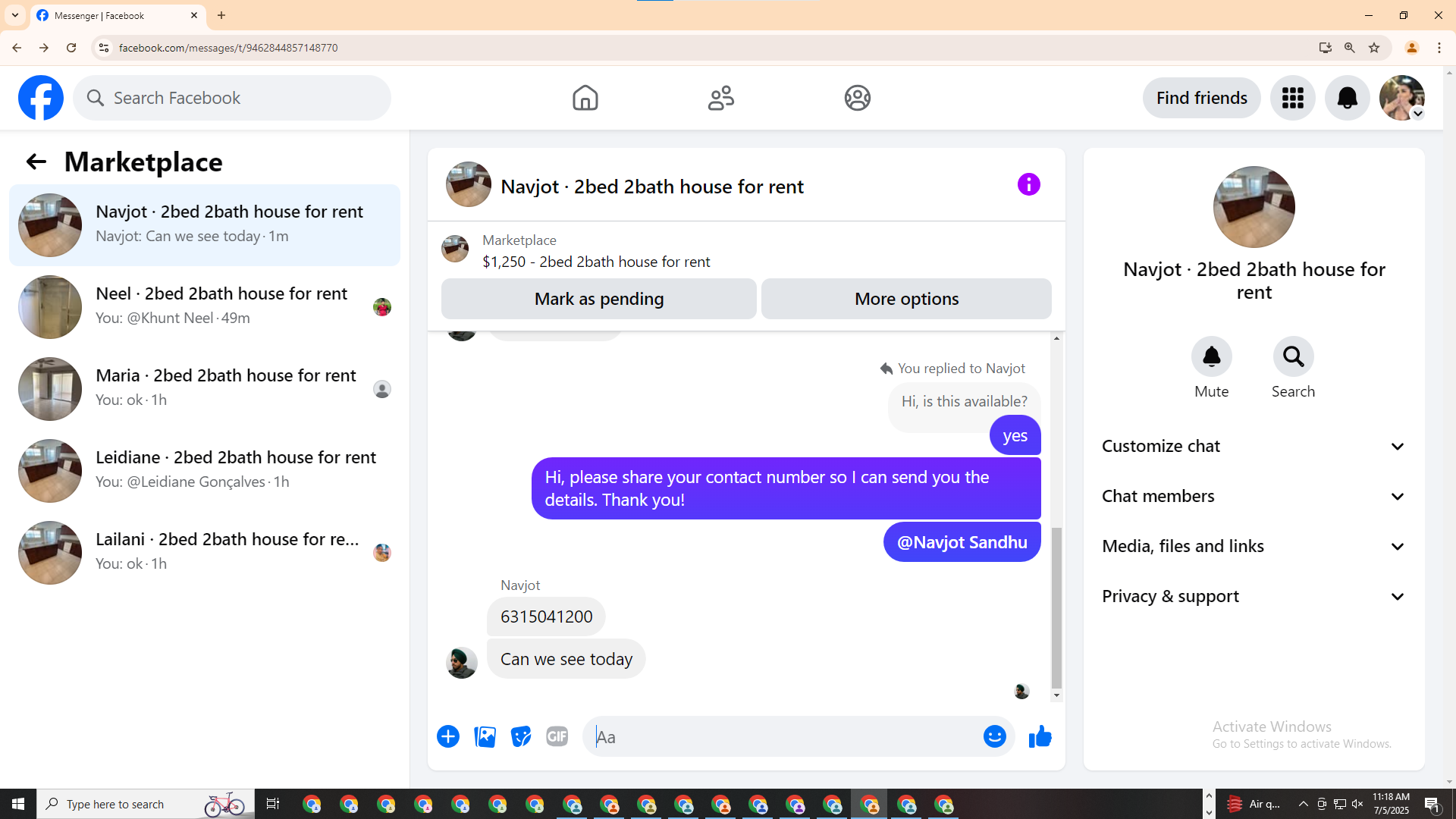Expand Privacy & support section
Viewport: 1456px width, 819px height.
(x=1254, y=596)
